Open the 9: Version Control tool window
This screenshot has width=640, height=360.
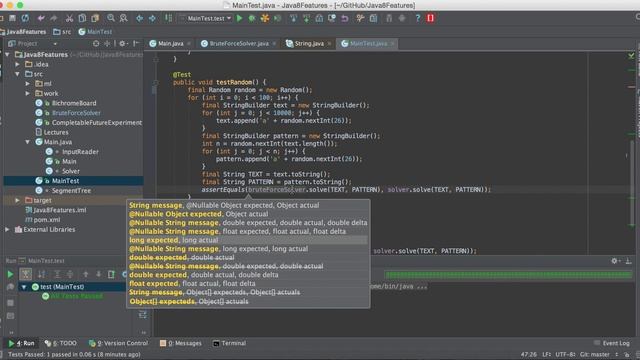click(x=118, y=343)
